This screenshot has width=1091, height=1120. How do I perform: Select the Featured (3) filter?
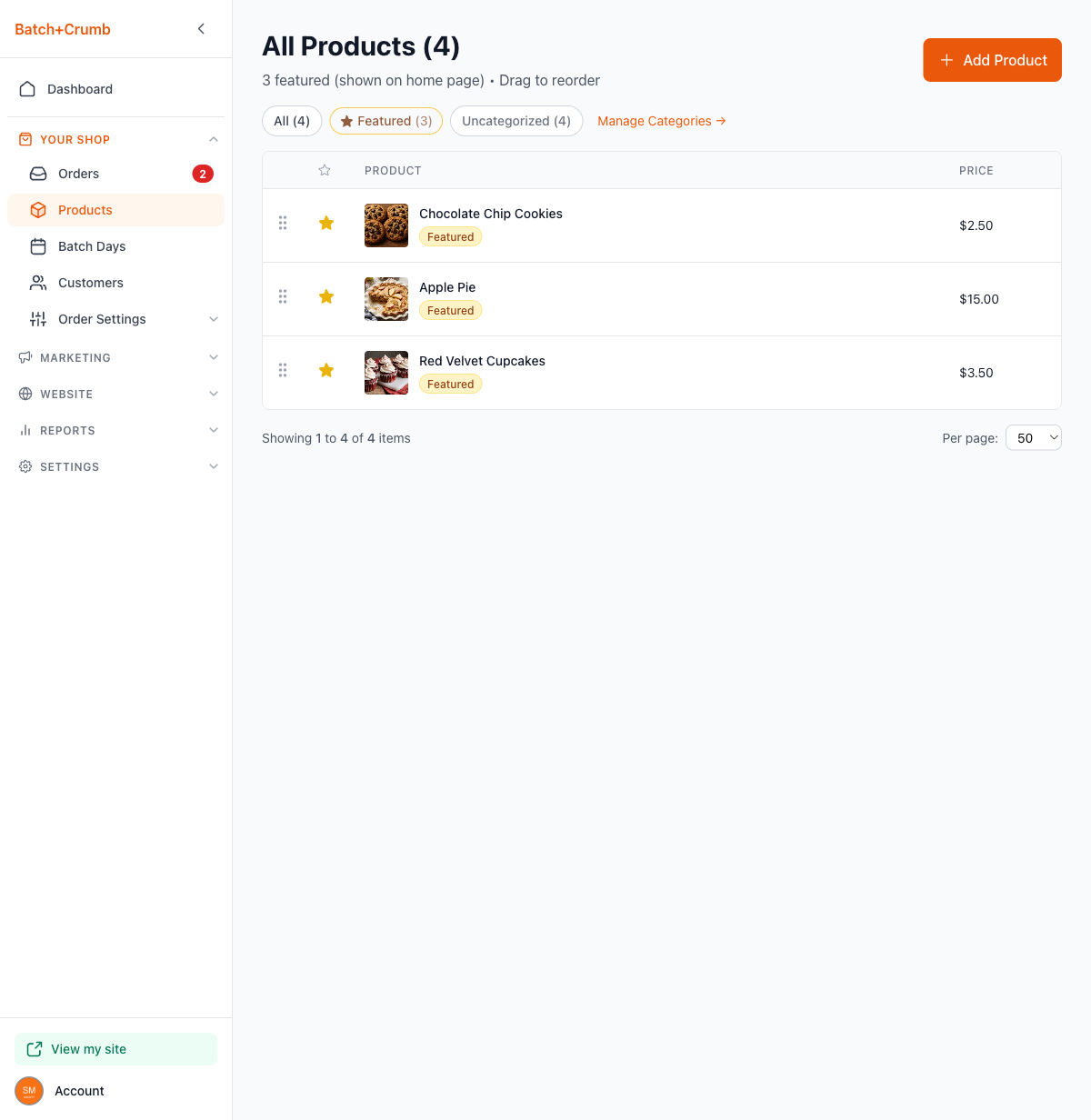385,120
